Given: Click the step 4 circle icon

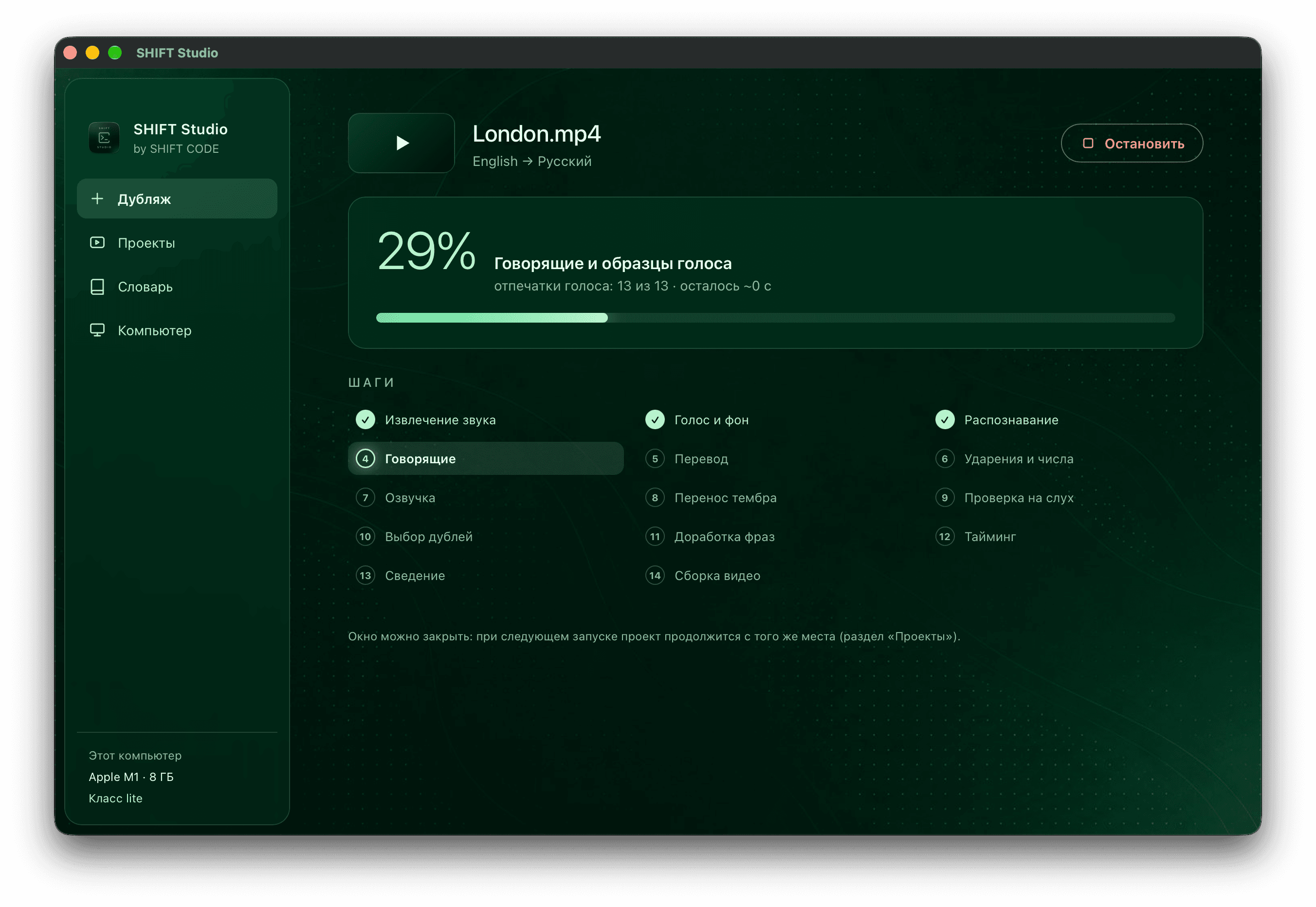Looking at the screenshot, I should click(366, 459).
